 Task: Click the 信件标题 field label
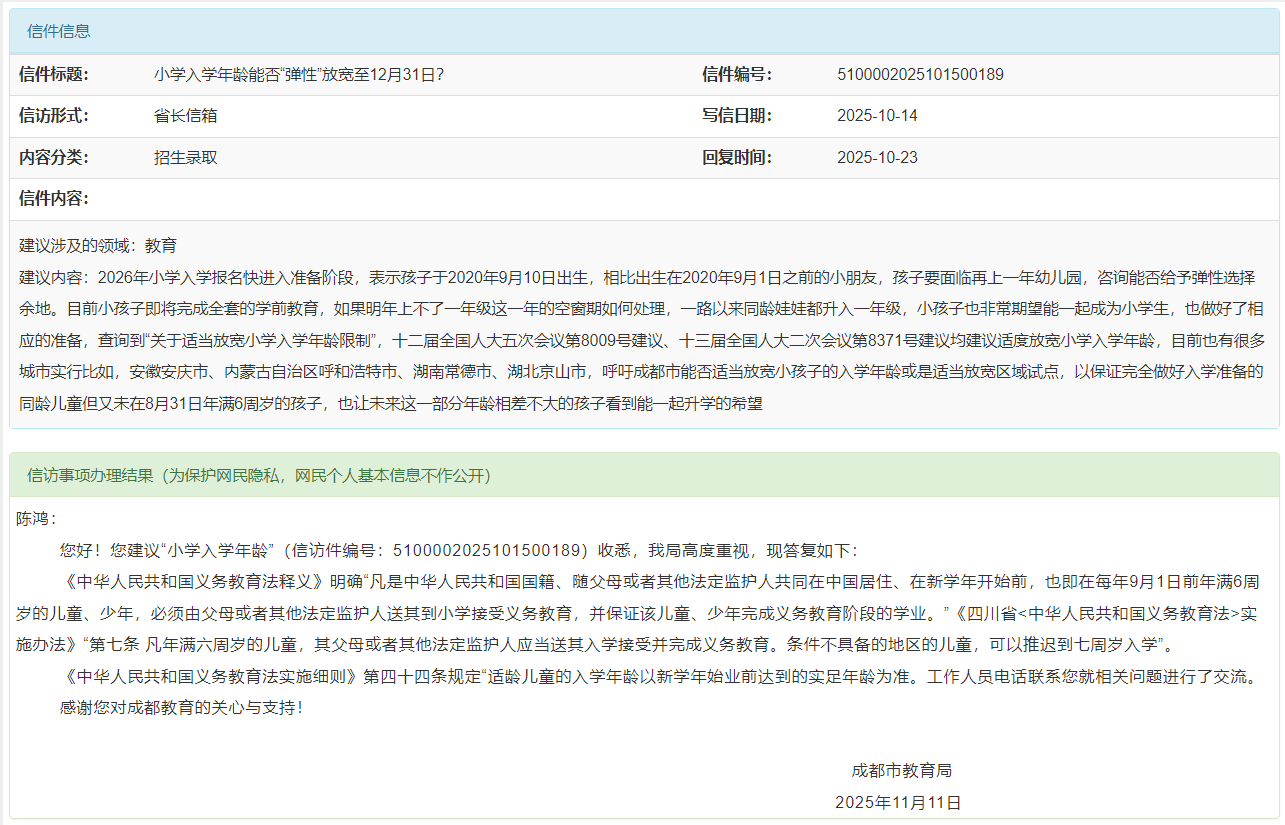click(54, 74)
